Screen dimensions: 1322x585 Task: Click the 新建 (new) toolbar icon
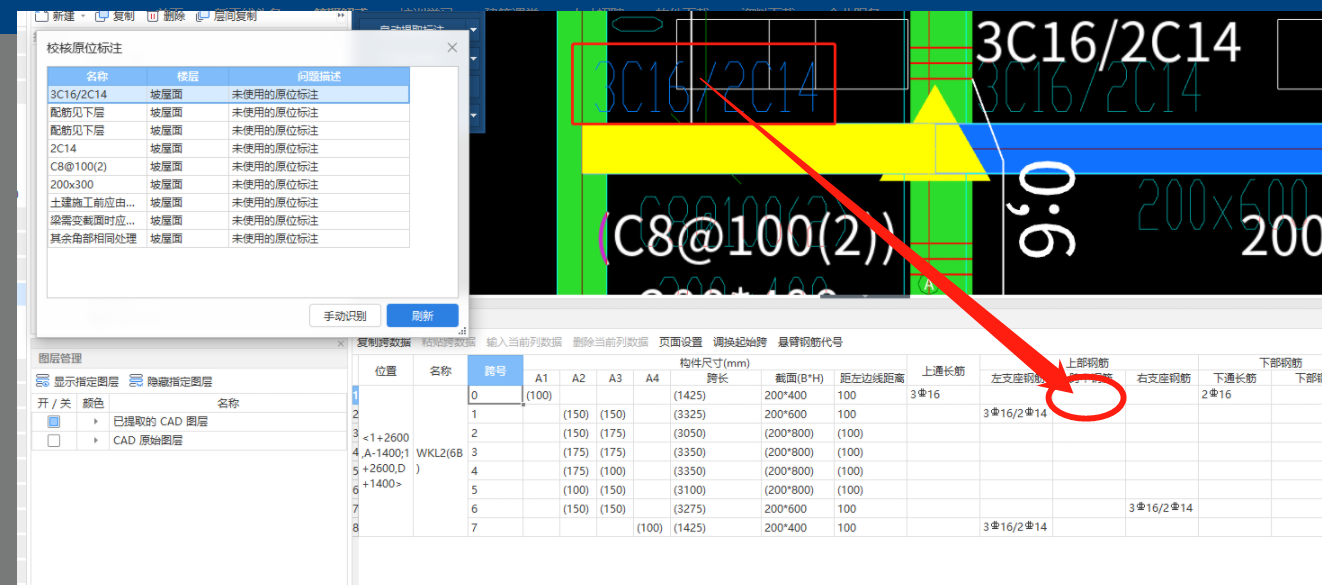coord(42,16)
